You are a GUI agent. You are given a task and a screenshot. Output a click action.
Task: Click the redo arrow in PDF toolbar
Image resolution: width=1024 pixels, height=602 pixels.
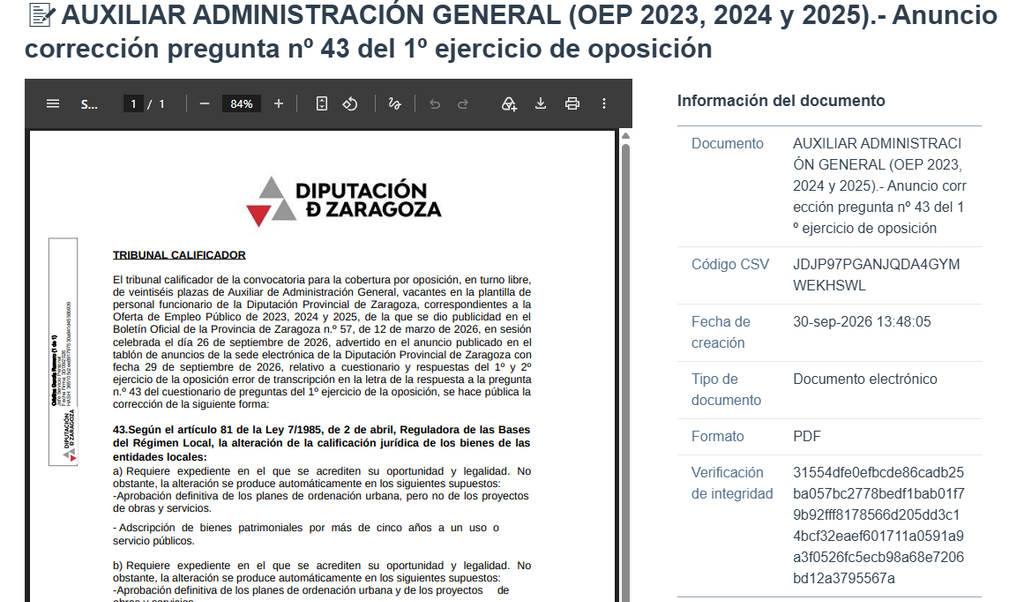[x=463, y=104]
